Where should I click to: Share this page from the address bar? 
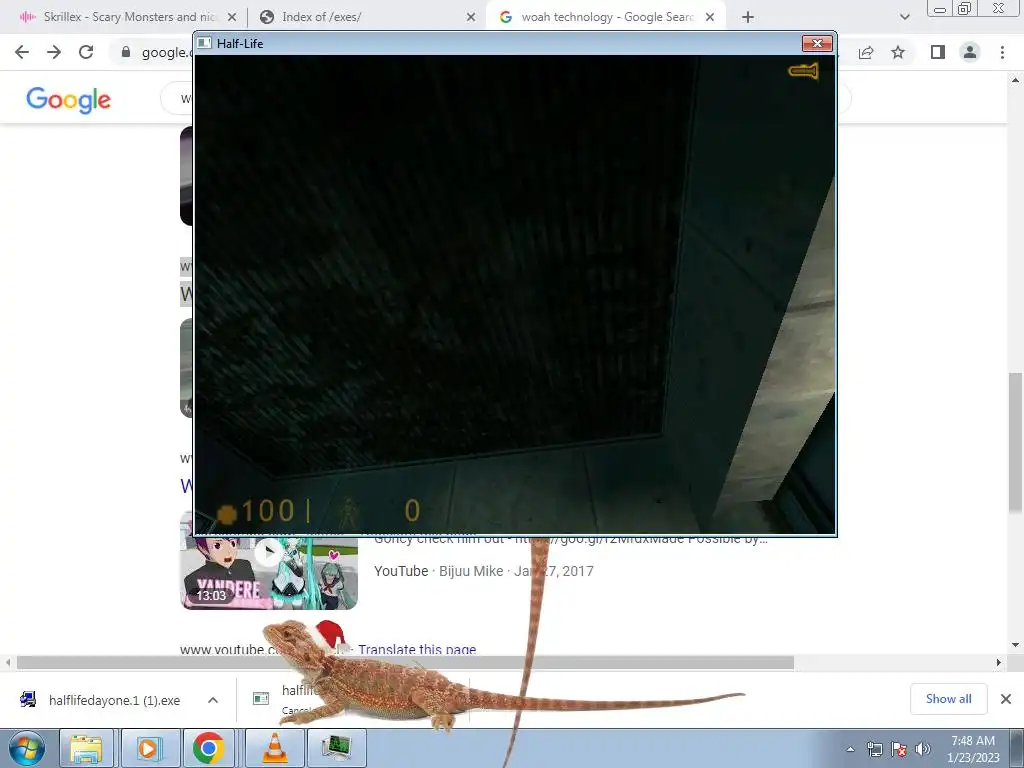point(866,52)
